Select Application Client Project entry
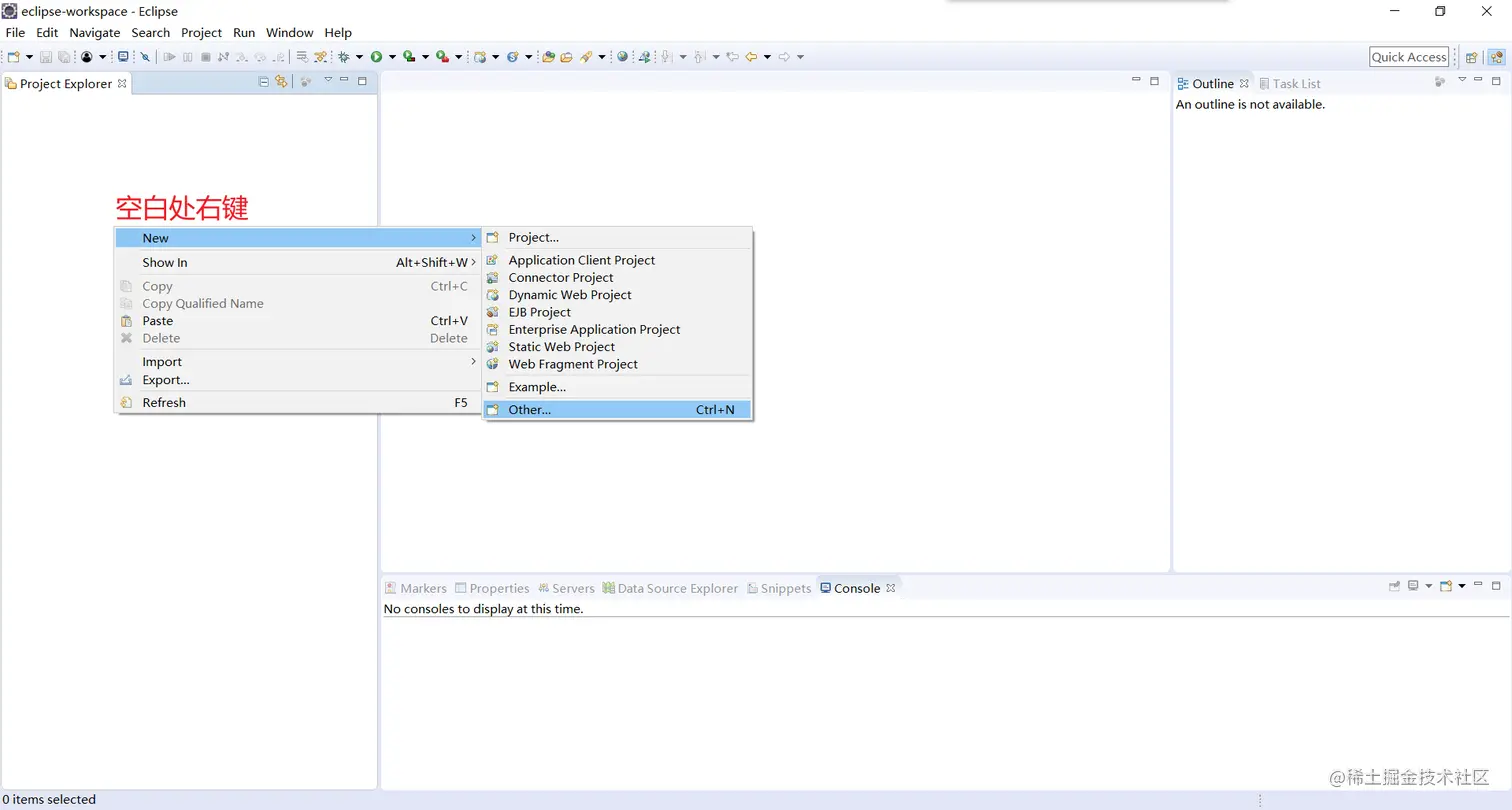The height and width of the screenshot is (810, 1512). [x=617, y=260]
